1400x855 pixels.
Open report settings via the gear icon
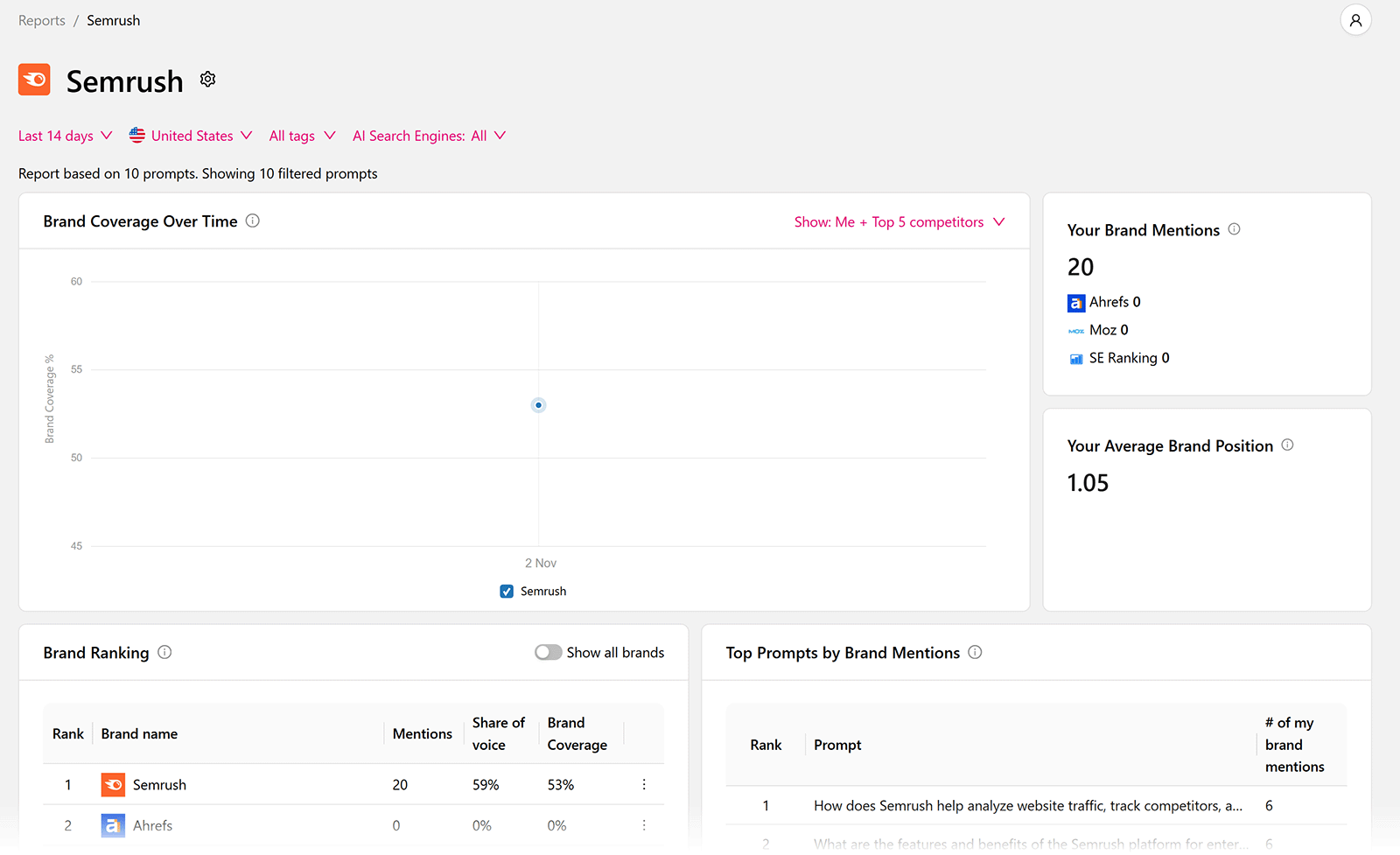[207, 79]
